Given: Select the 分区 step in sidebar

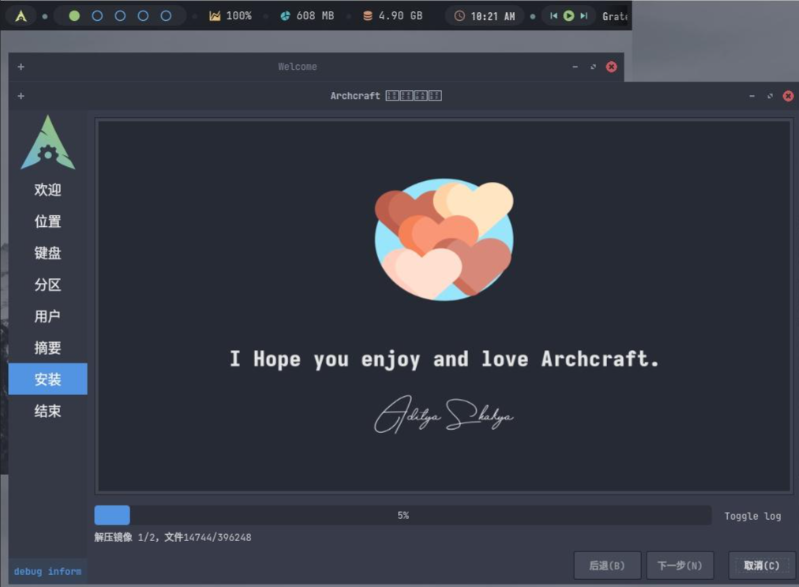Looking at the screenshot, I should coord(48,284).
